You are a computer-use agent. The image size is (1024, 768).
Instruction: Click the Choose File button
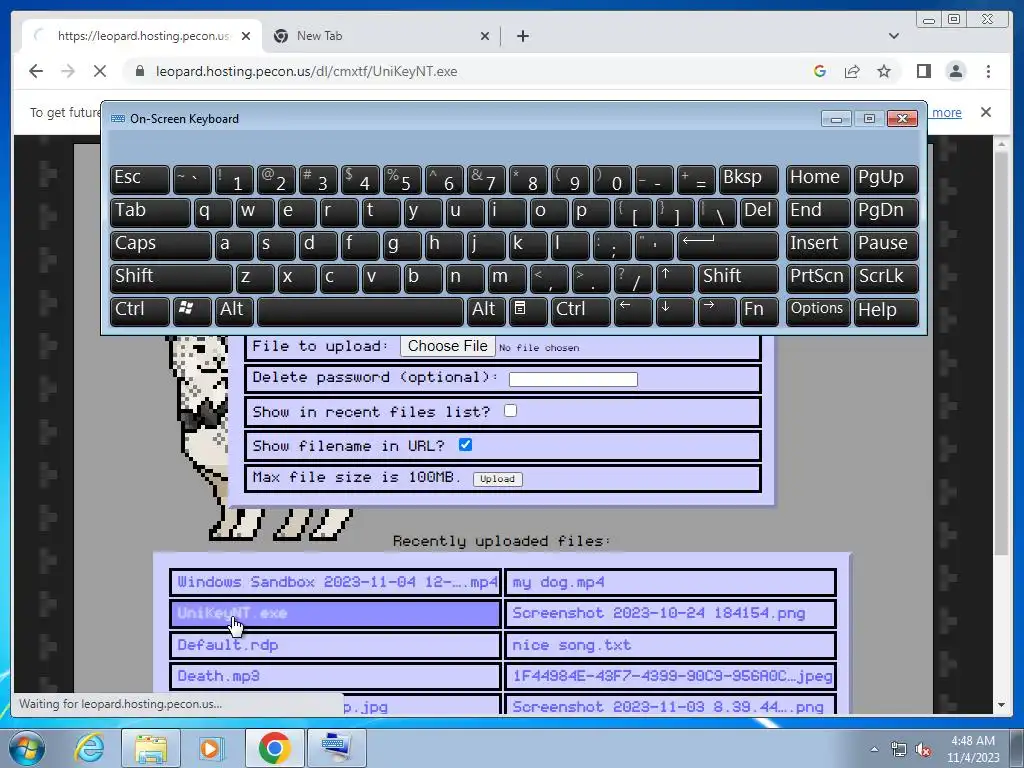click(447, 346)
